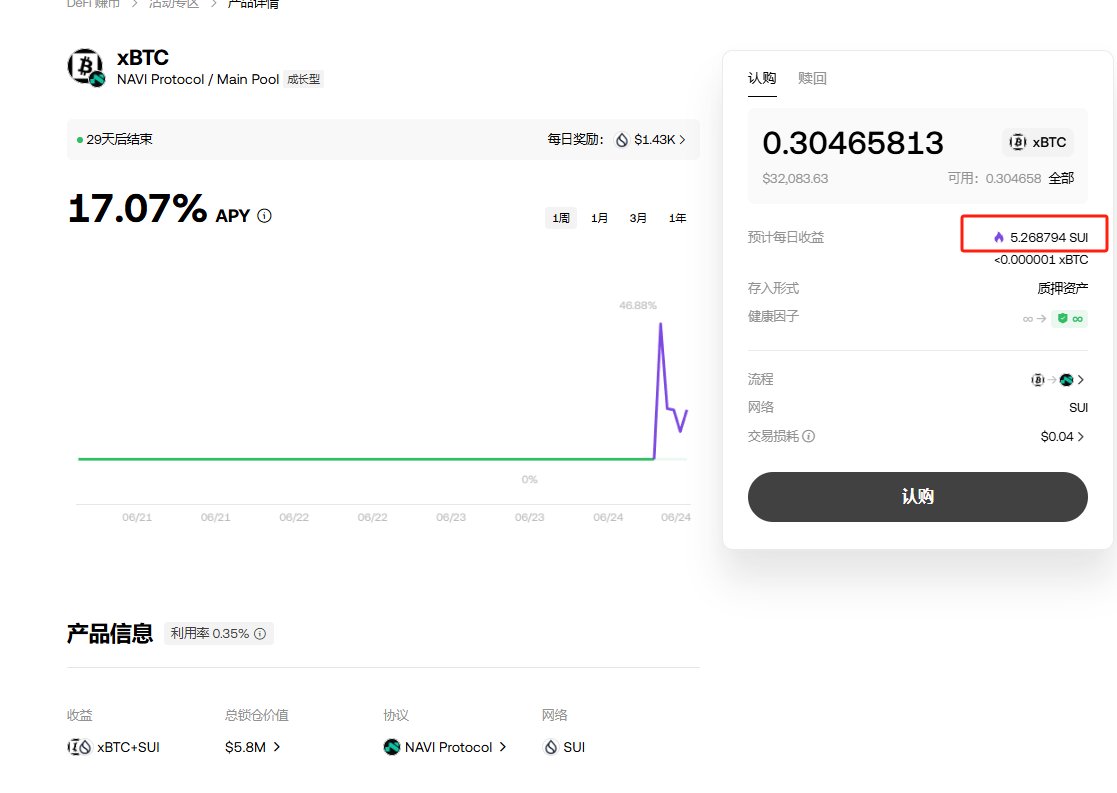Click the 17.07% APY figure
Screen dimensions: 1117x793
tap(137, 209)
